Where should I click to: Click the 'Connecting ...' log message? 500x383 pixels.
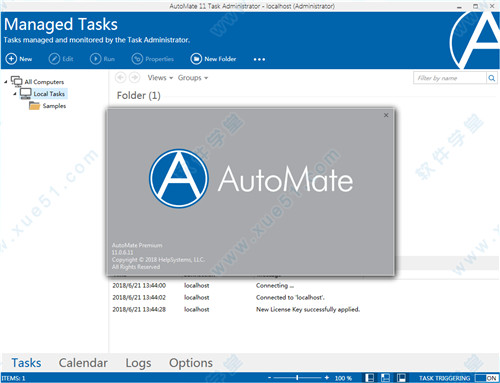click(275, 286)
